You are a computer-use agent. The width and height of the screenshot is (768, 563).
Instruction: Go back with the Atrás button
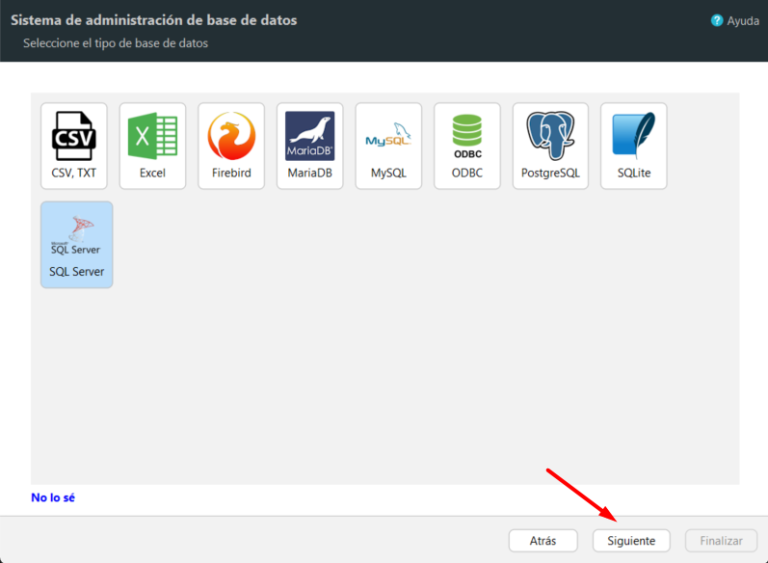543,540
